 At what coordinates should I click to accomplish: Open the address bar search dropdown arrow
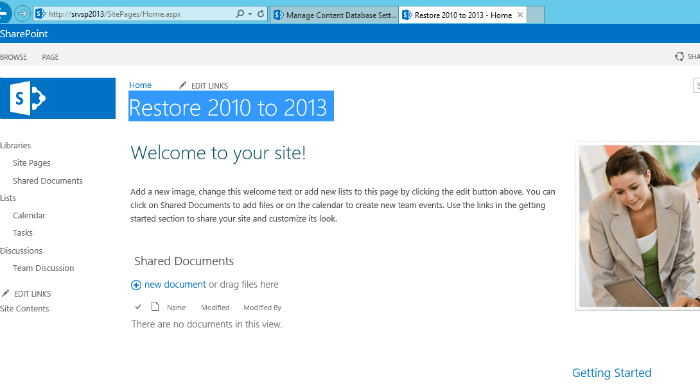click(250, 14)
